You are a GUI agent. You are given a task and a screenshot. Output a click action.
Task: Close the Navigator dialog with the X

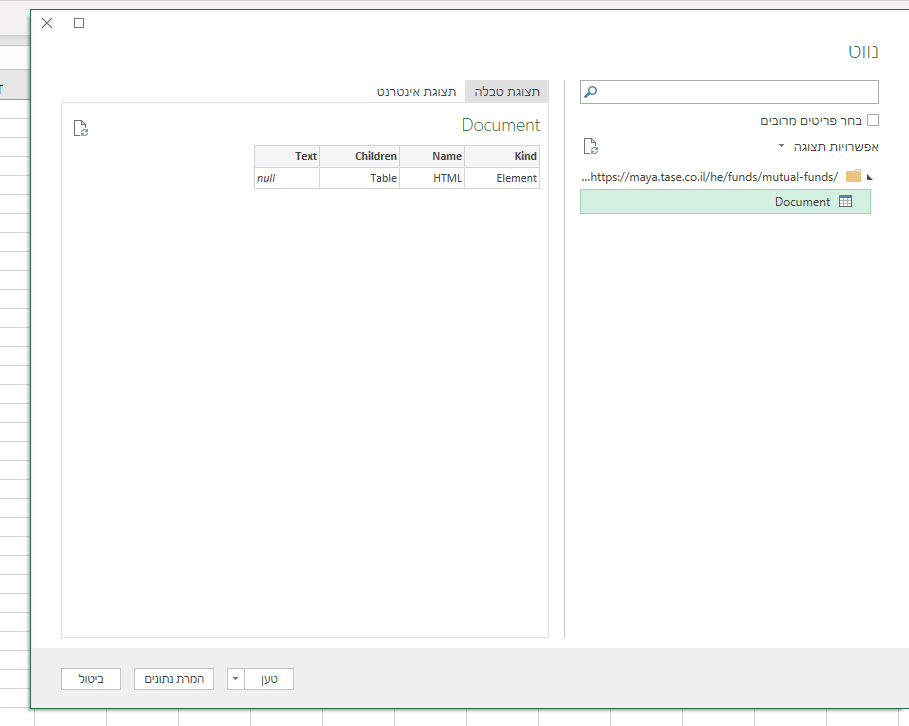tap(47, 23)
